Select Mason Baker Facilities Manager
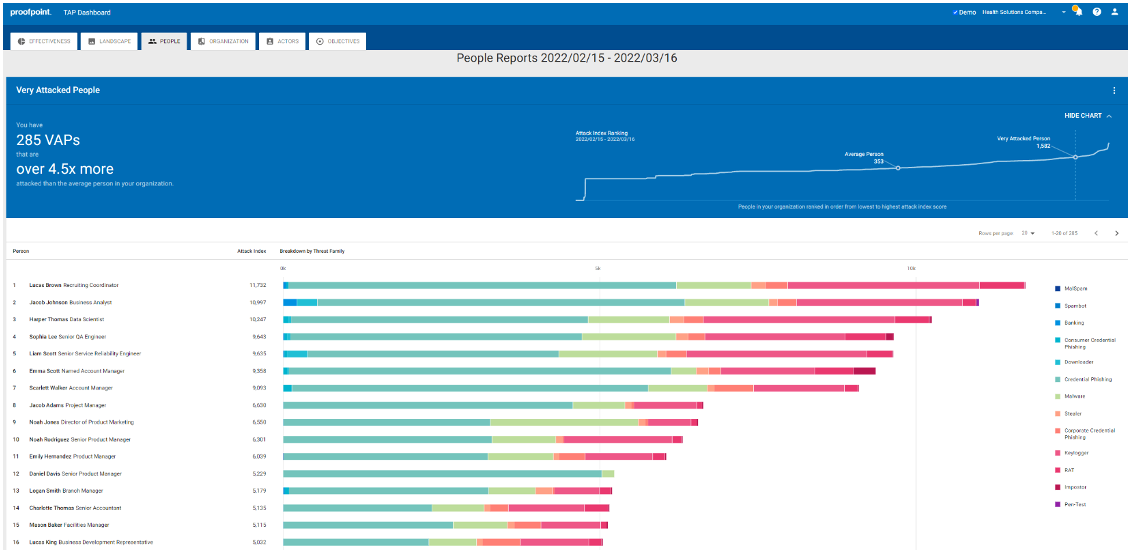The width and height of the screenshot is (1134, 558). [x=69, y=525]
